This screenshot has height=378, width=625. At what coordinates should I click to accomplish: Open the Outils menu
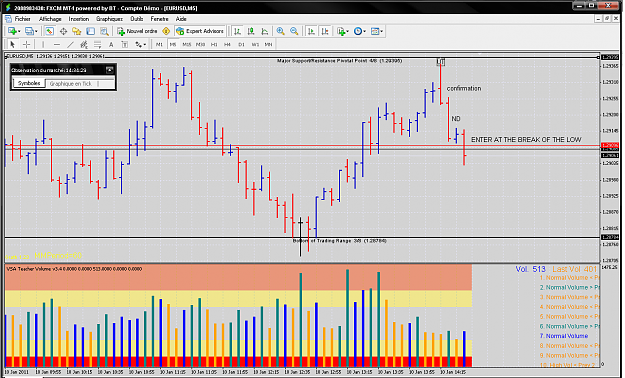click(x=136, y=19)
